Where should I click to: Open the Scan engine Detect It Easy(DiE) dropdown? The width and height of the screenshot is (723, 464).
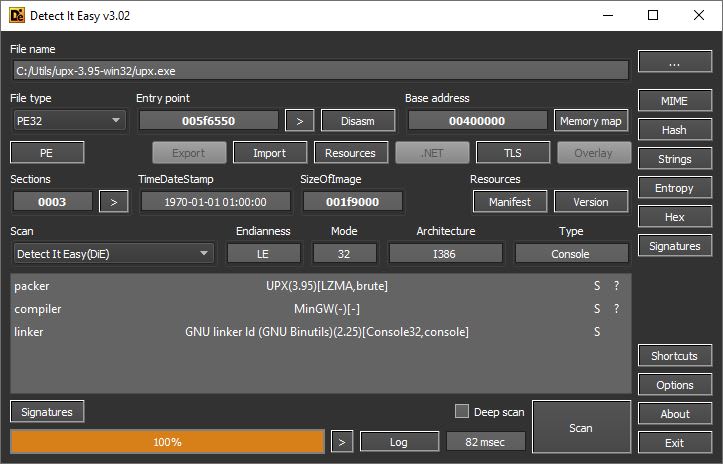[x=113, y=254]
